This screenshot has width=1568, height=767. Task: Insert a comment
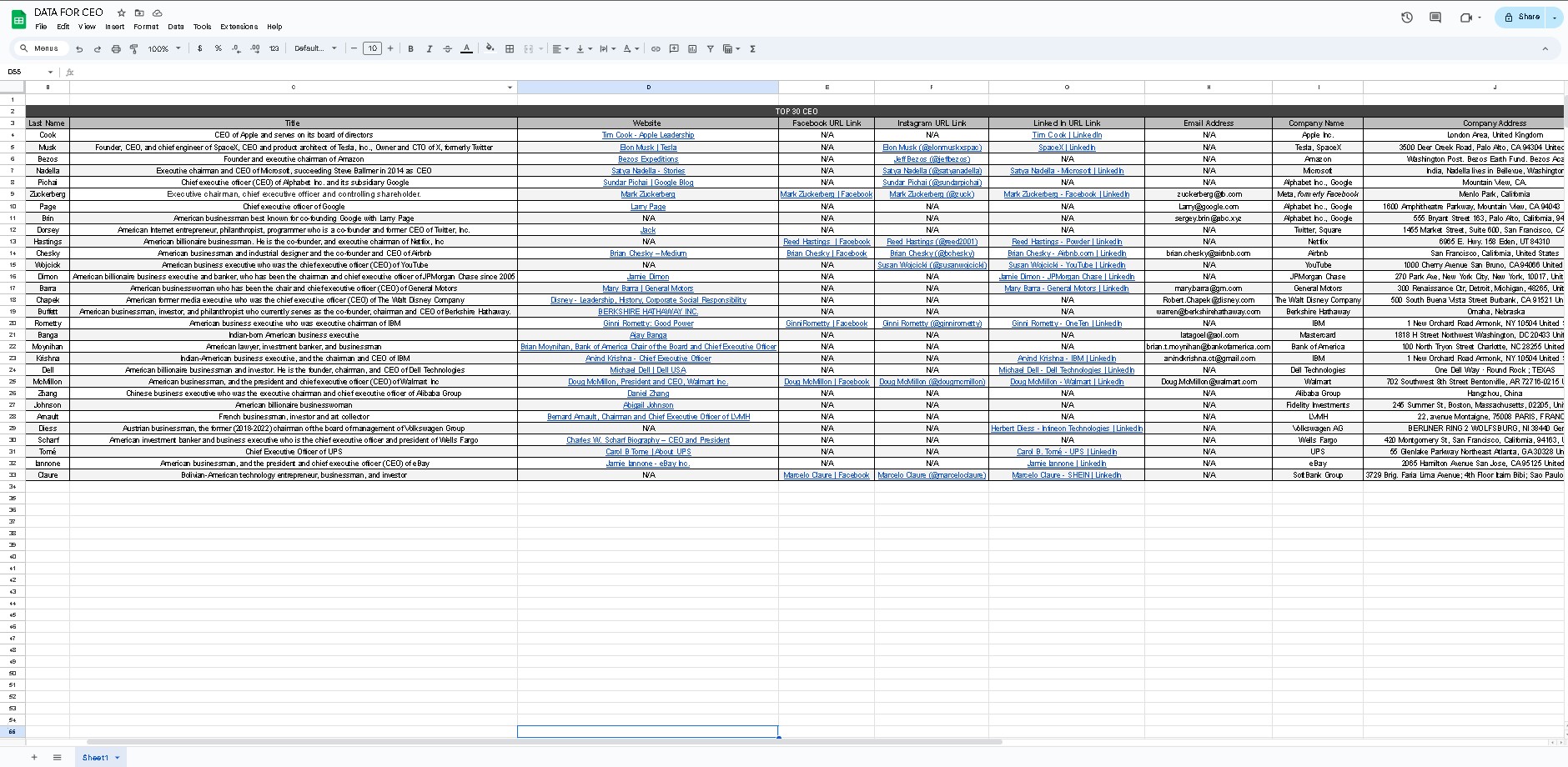674,49
